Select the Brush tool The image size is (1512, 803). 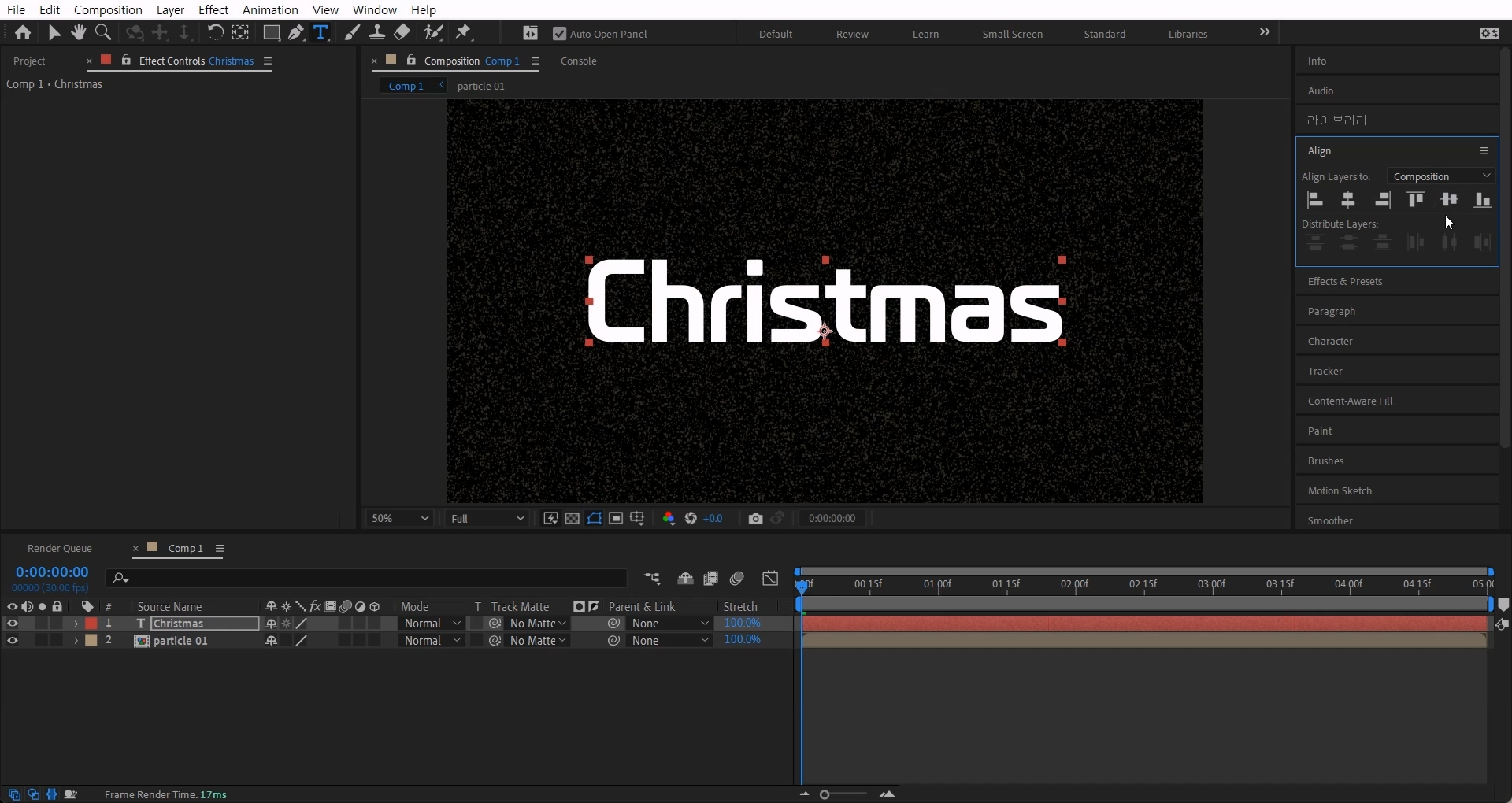click(352, 32)
